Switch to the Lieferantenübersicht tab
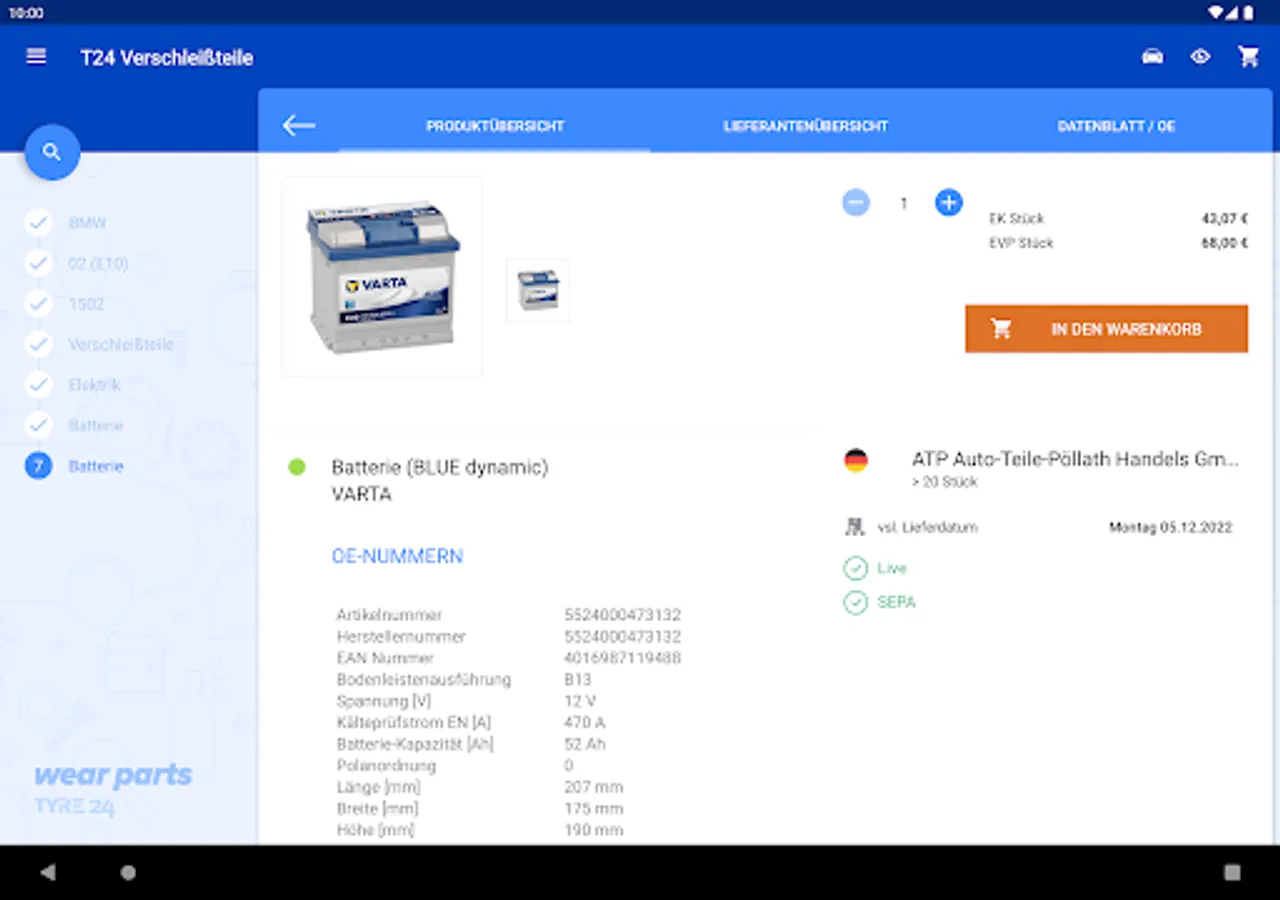Viewport: 1280px width, 900px height. 806,126
